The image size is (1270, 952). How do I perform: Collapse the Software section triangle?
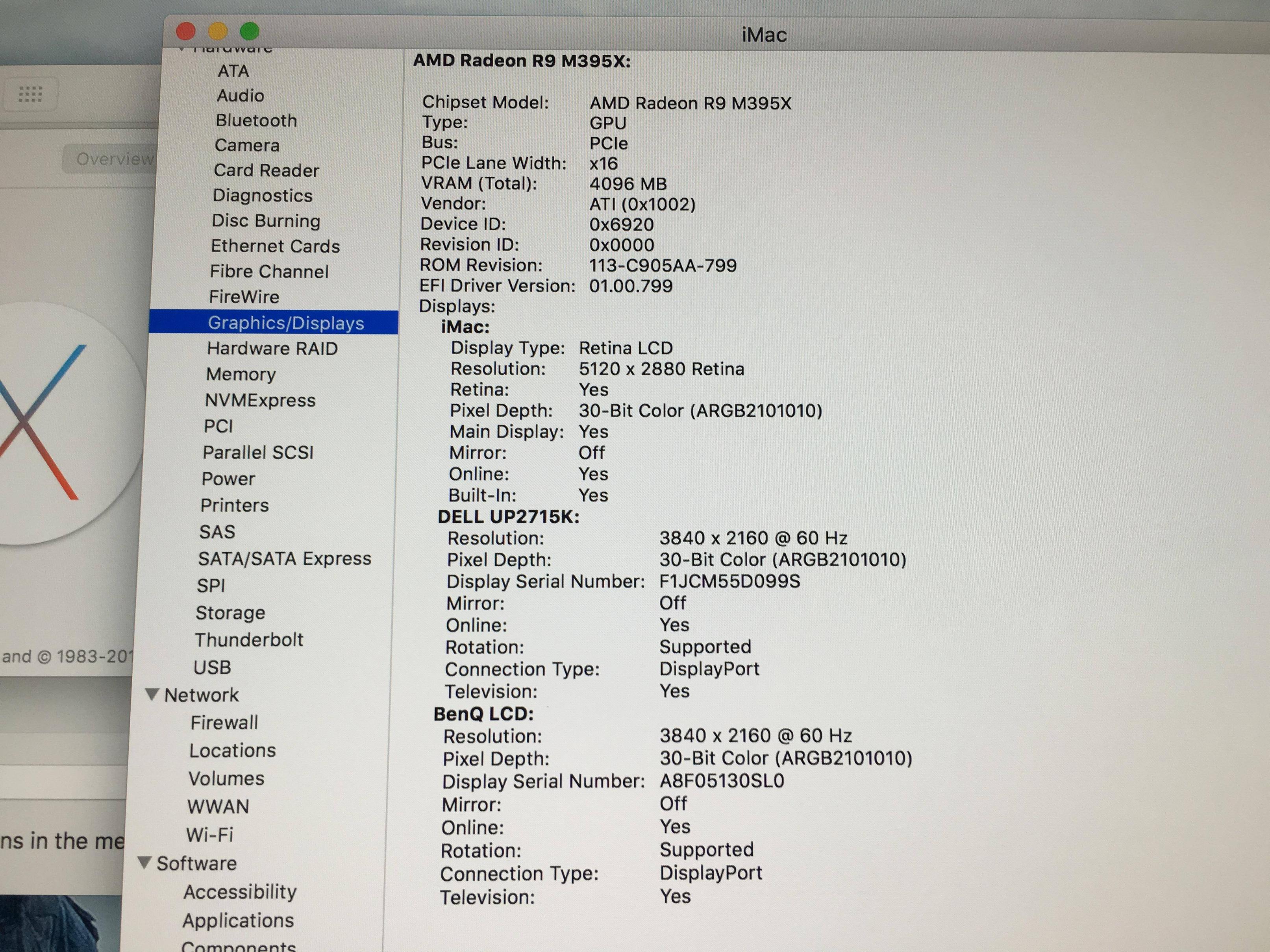click(145, 862)
